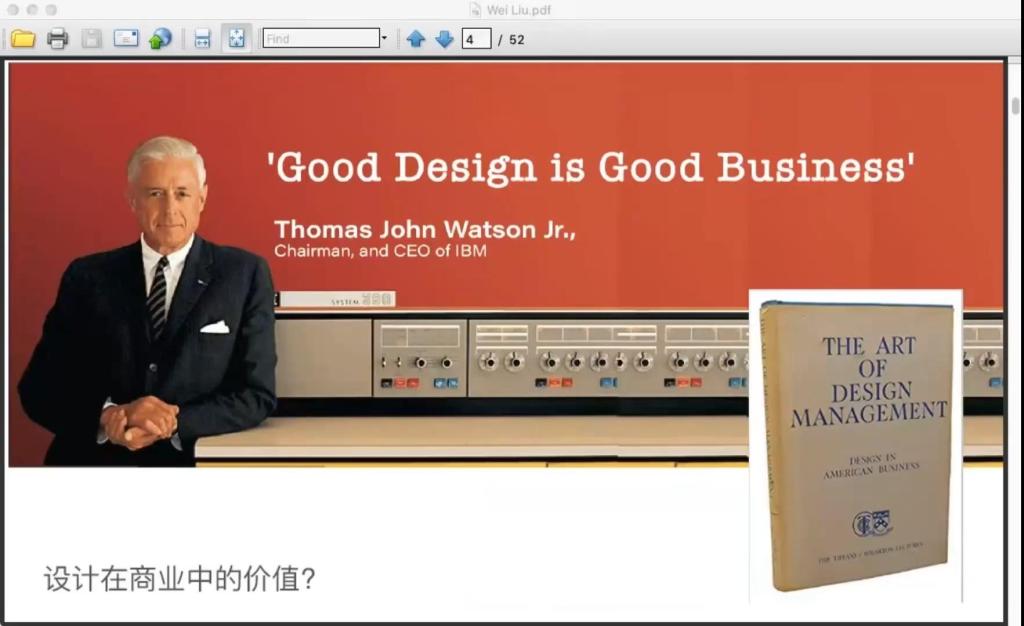1024x626 pixels.
Task: Print the document using the printer icon
Action: tap(57, 39)
